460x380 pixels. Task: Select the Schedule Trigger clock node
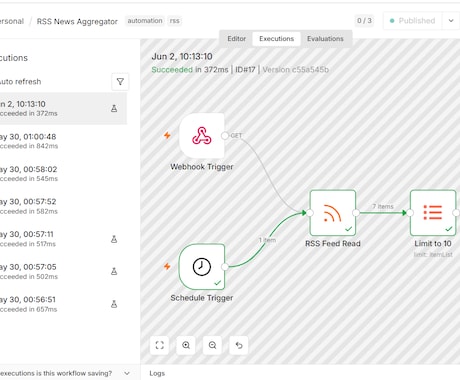click(x=202, y=267)
